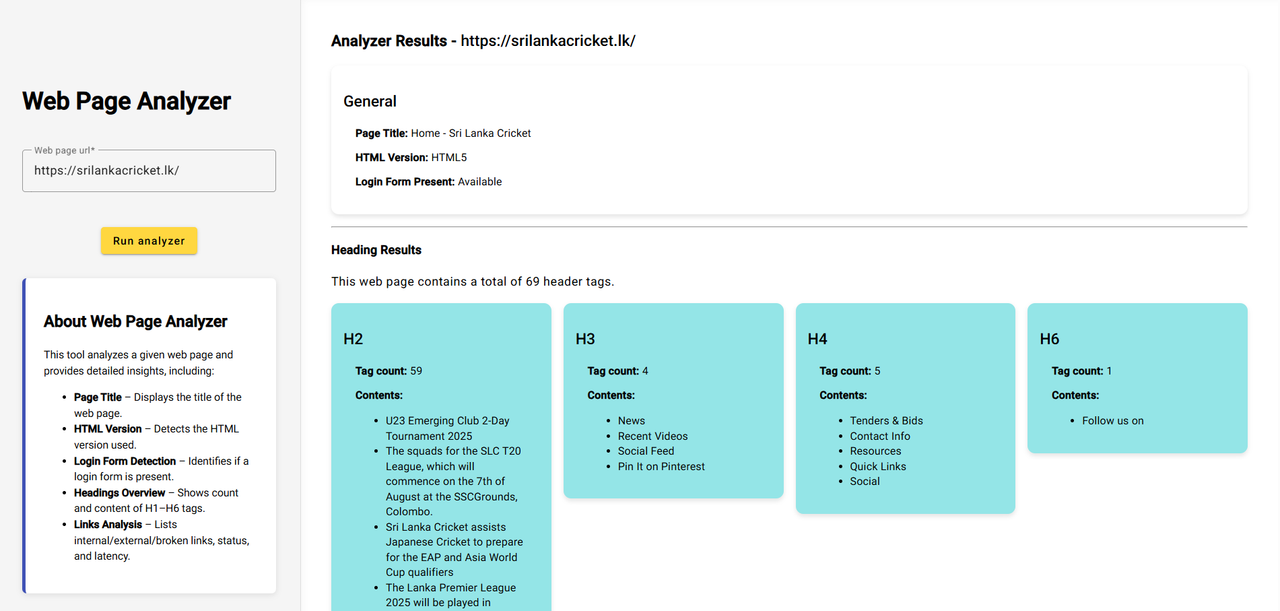Image resolution: width=1280 pixels, height=611 pixels.
Task: Click the HTML Version bullet in About panel
Action: coord(157,437)
